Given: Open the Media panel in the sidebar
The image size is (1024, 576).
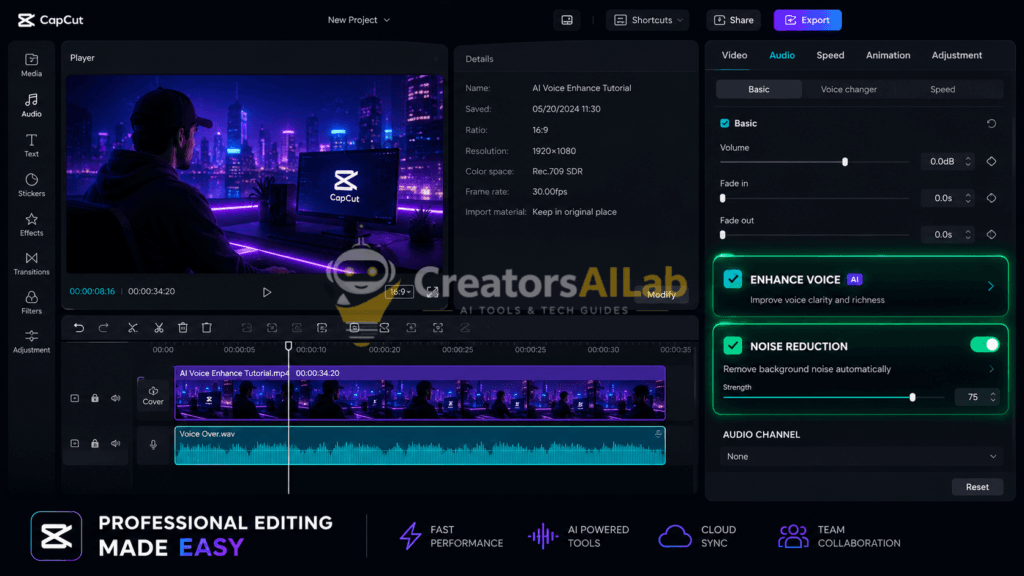Looking at the screenshot, I should pyautogui.click(x=31, y=65).
